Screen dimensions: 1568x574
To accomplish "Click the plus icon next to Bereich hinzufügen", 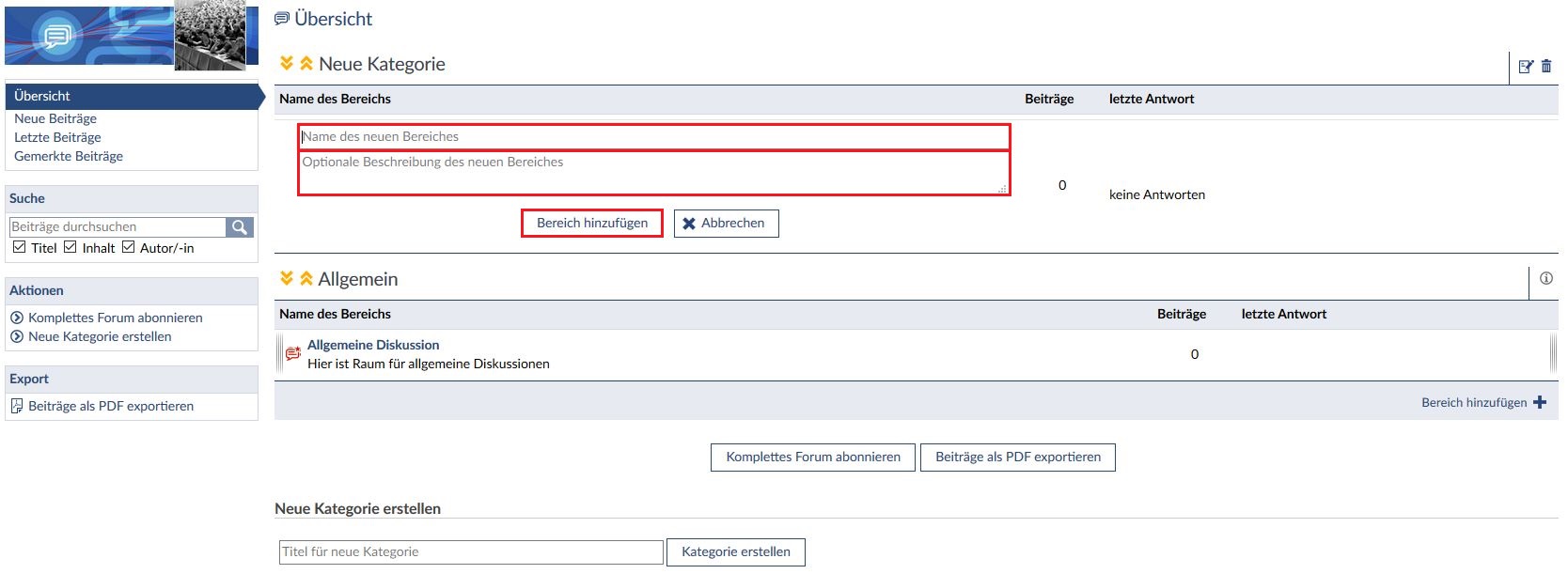I will coord(1540,402).
